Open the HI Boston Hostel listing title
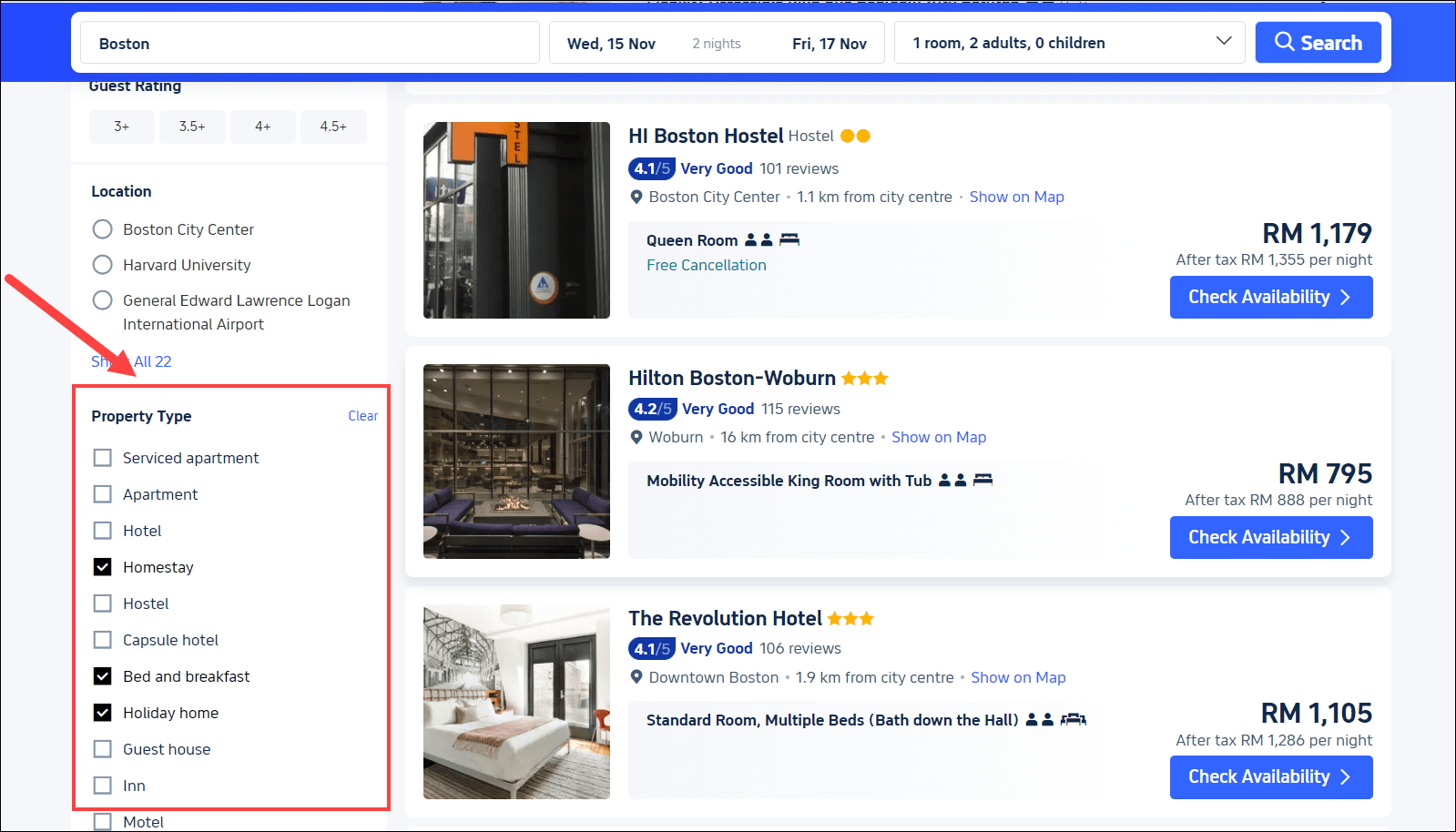The height and width of the screenshot is (832, 1456). point(706,136)
